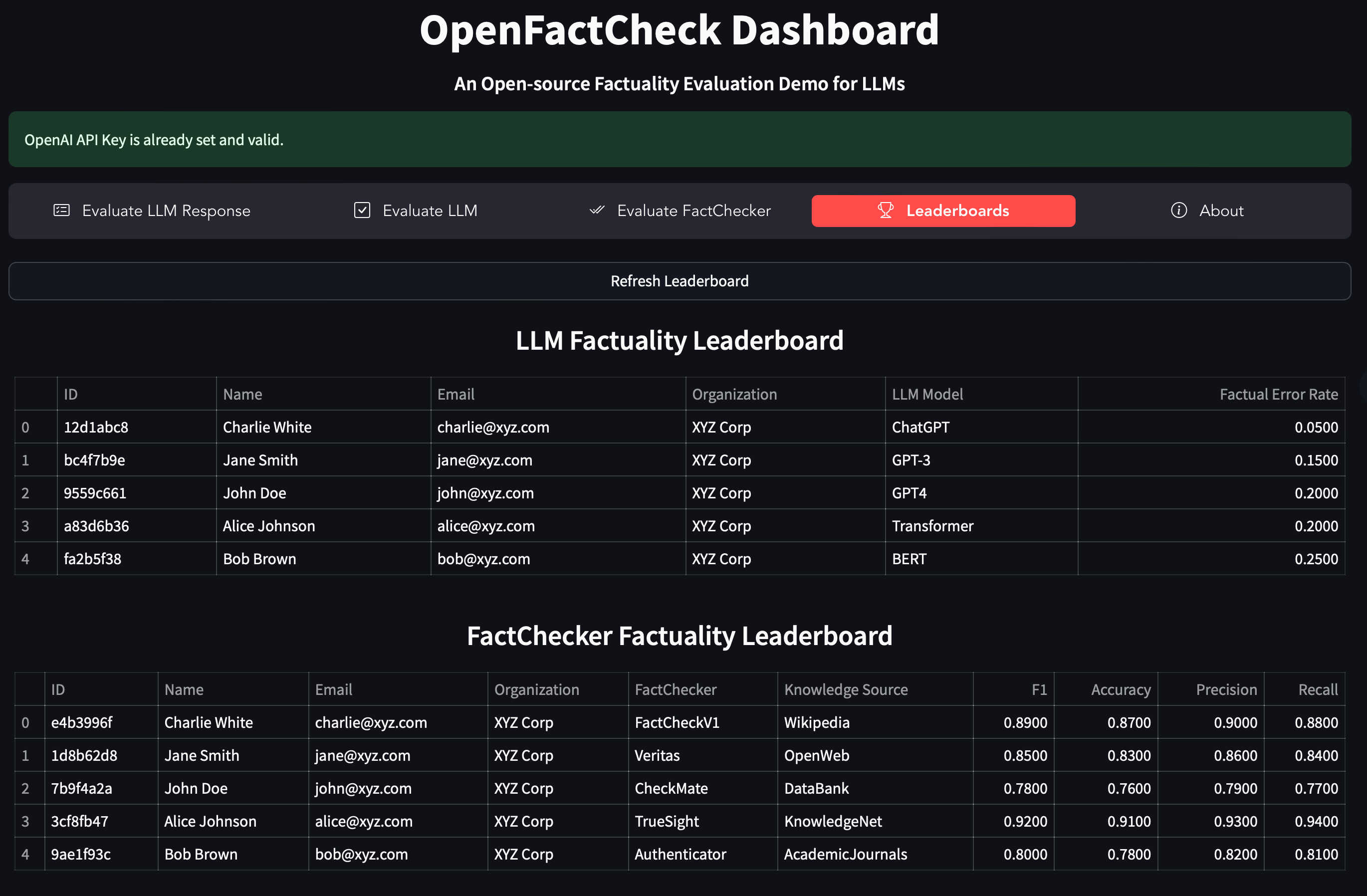Click the AcademicJournals knowledge source cell
Viewport: 1367px width, 896px height.
(x=875, y=854)
